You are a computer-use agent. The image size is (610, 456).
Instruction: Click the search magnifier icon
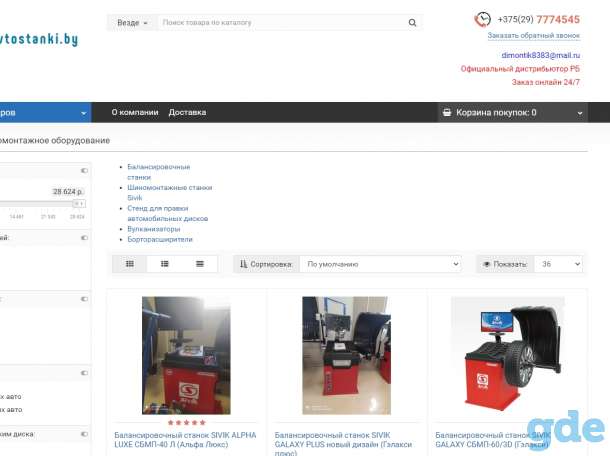click(412, 23)
